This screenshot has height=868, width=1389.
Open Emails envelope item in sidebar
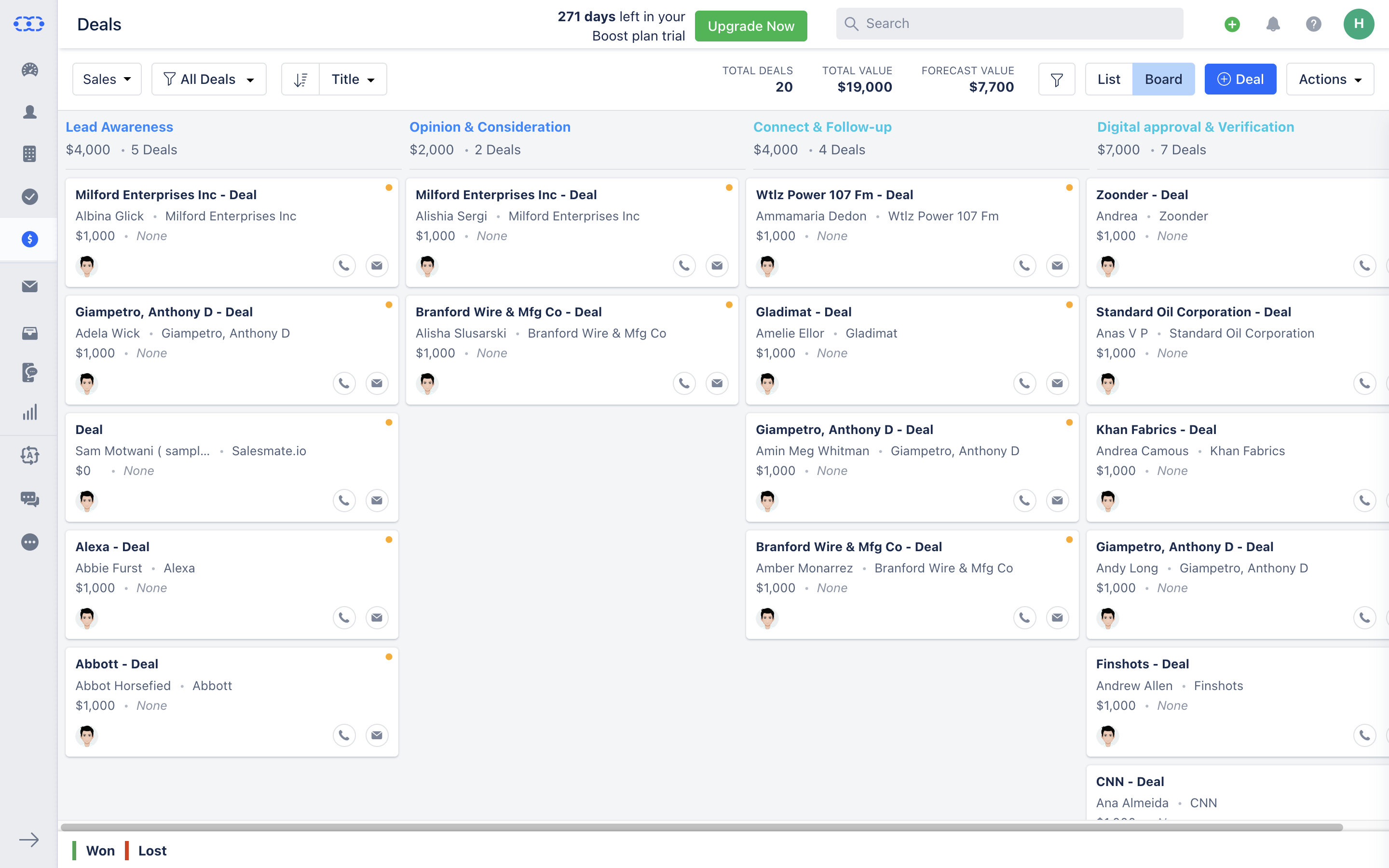click(29, 286)
